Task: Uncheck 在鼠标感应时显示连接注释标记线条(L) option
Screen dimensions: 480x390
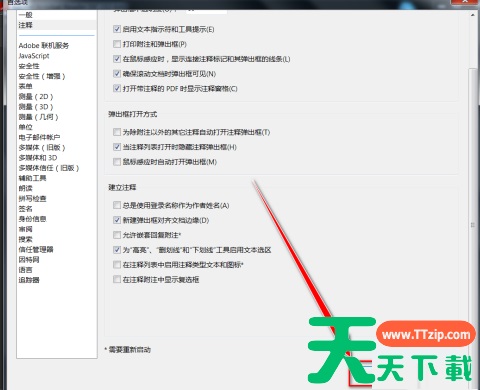Action: point(117,59)
